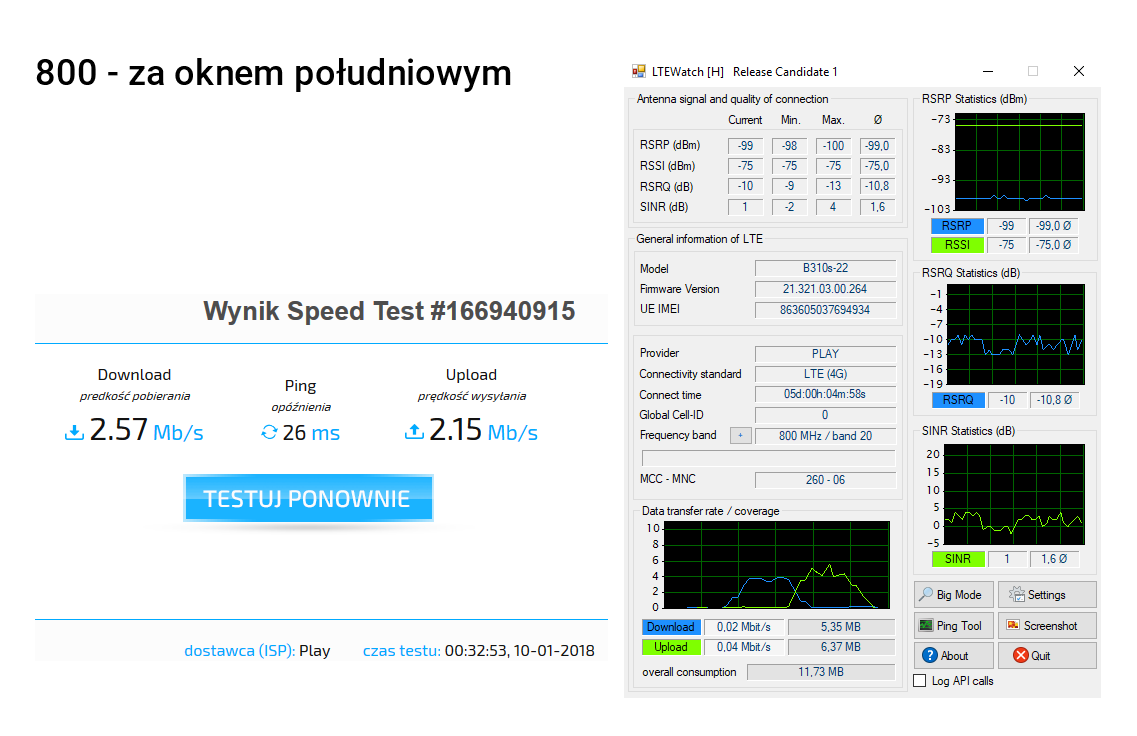Image resolution: width=1137 pixels, height=736 pixels.
Task: Click the LTEWatch title bar app icon
Action: click(x=639, y=71)
